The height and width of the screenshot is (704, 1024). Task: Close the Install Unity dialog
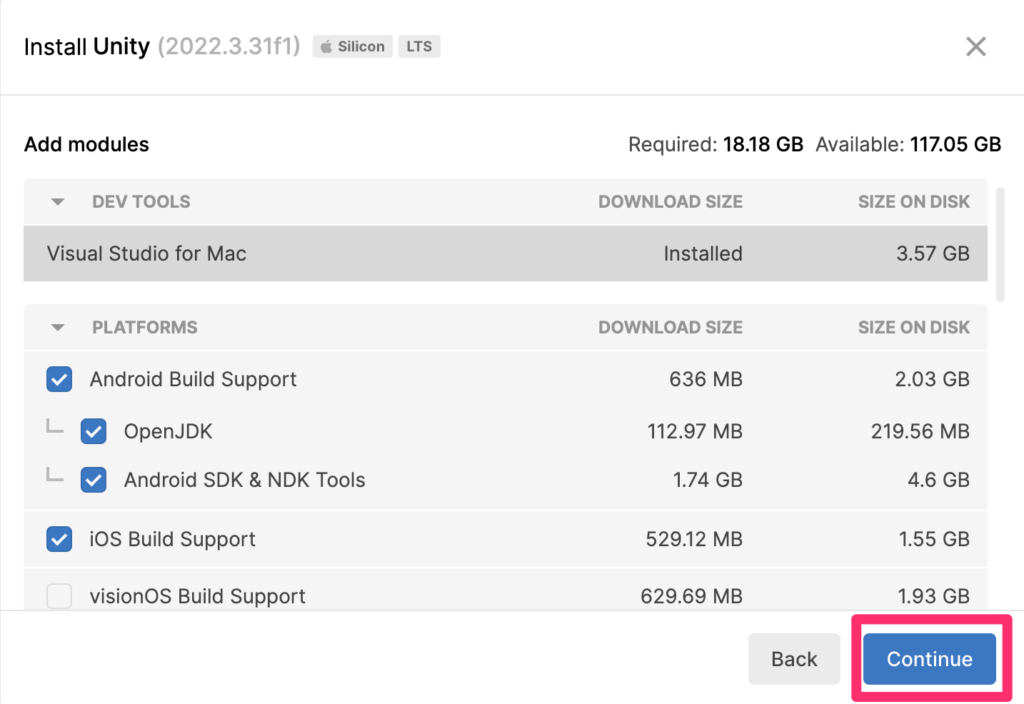tap(975, 46)
